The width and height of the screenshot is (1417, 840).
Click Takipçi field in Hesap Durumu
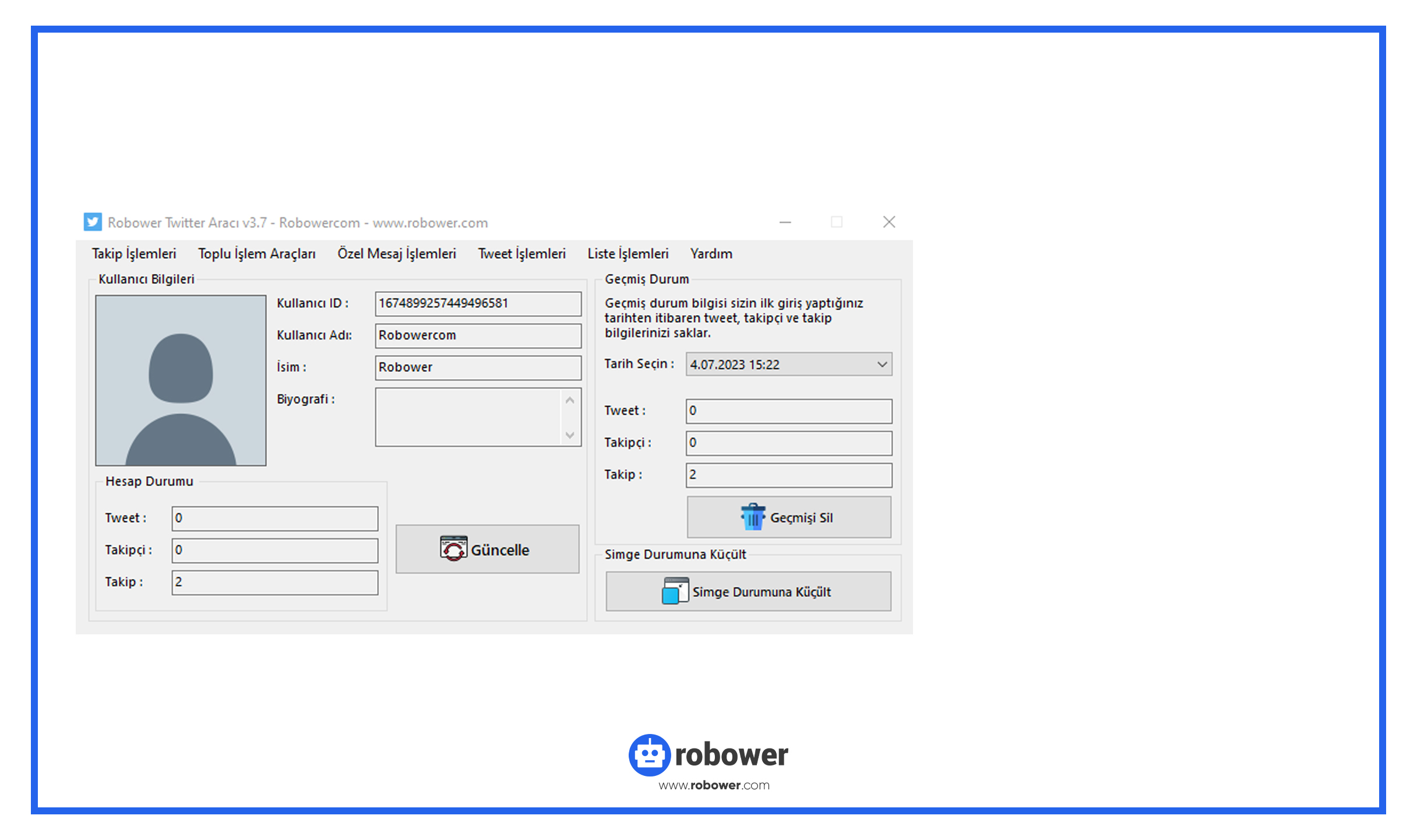point(275,550)
